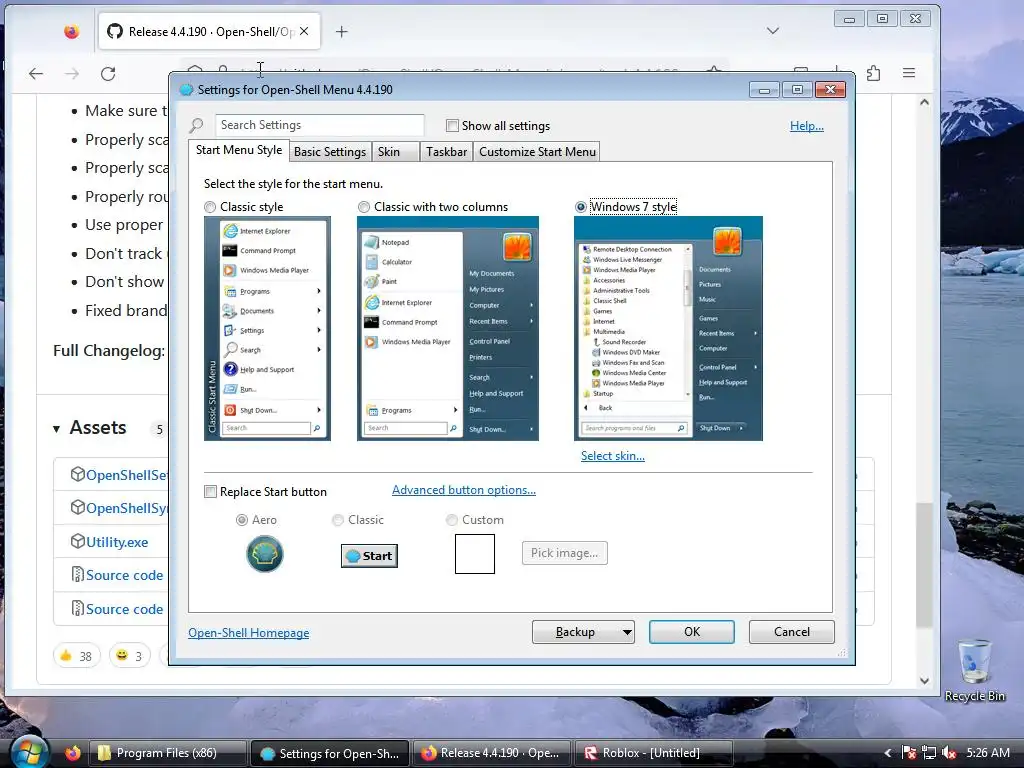This screenshot has width=1024, height=768.
Task: Click the Search Settings input field
Action: tap(319, 125)
